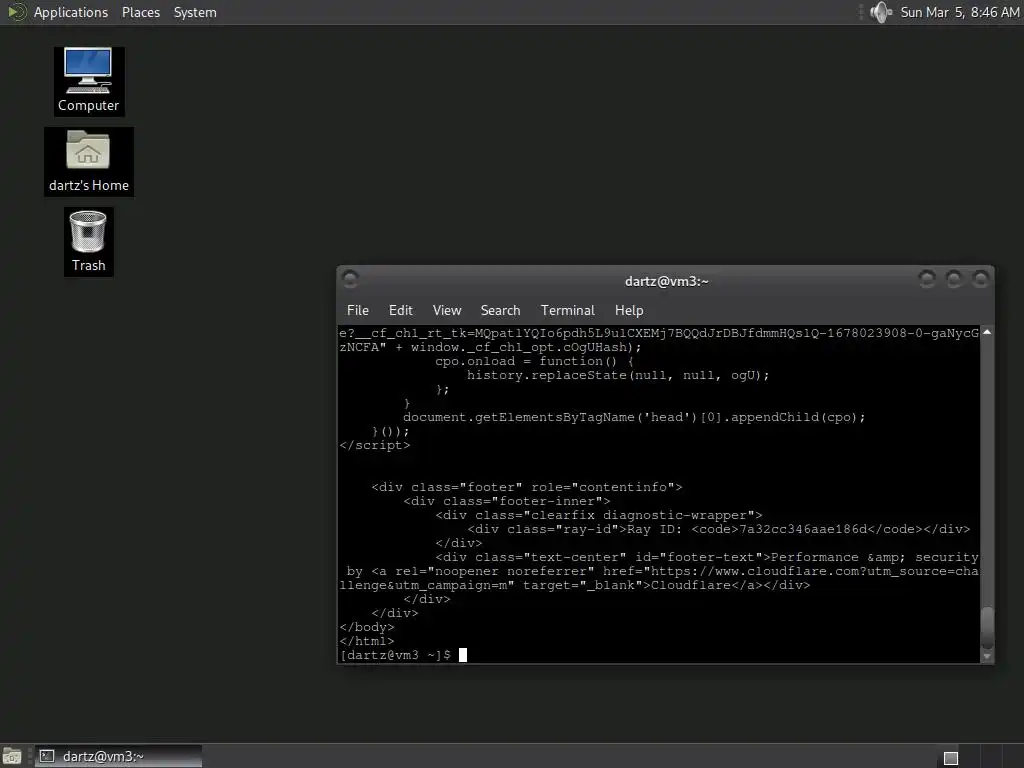Open the Computer desktop icon
The width and height of the screenshot is (1024, 768).
(x=88, y=81)
